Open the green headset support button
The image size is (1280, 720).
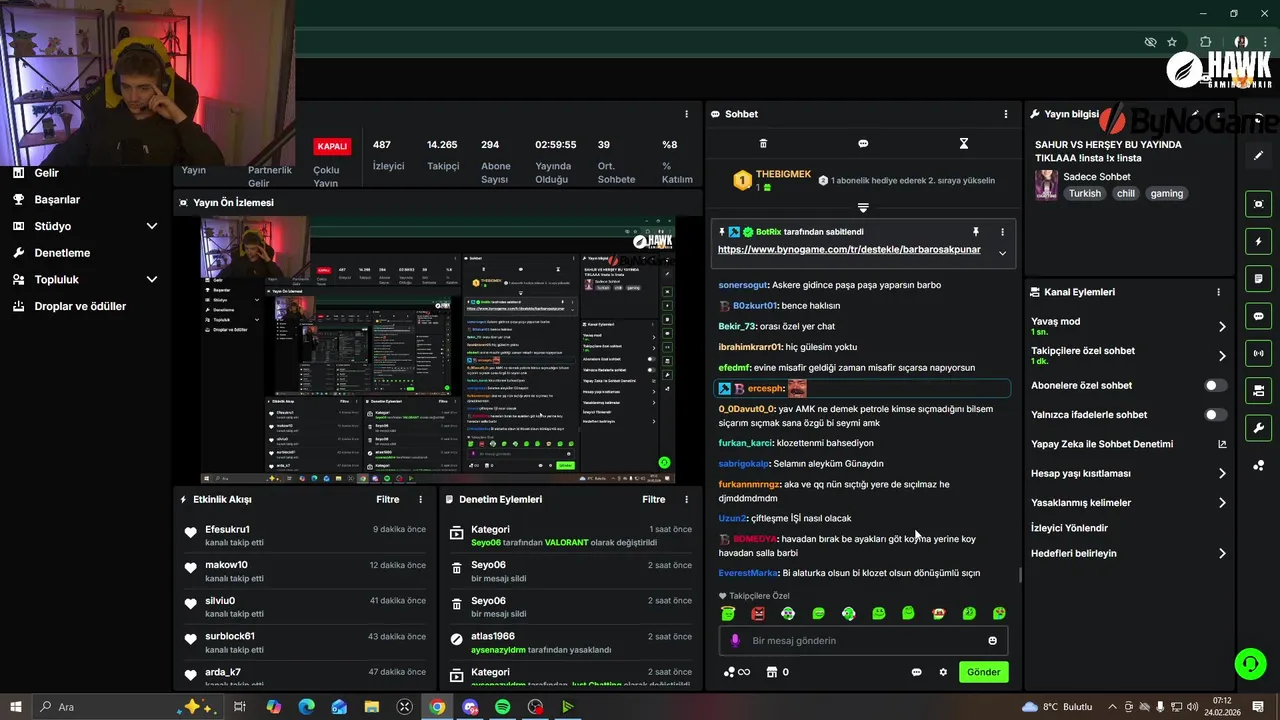1249,663
